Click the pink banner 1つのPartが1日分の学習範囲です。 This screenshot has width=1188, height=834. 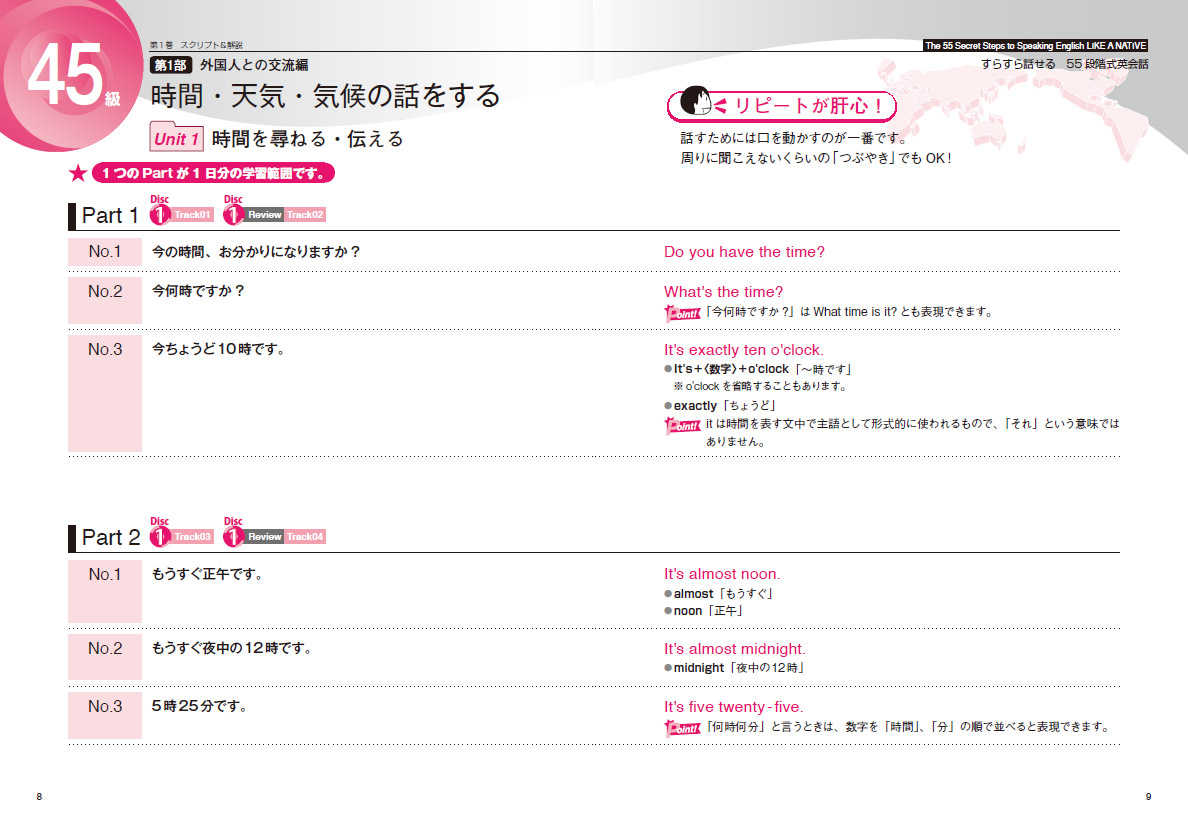pyautogui.click(x=213, y=173)
